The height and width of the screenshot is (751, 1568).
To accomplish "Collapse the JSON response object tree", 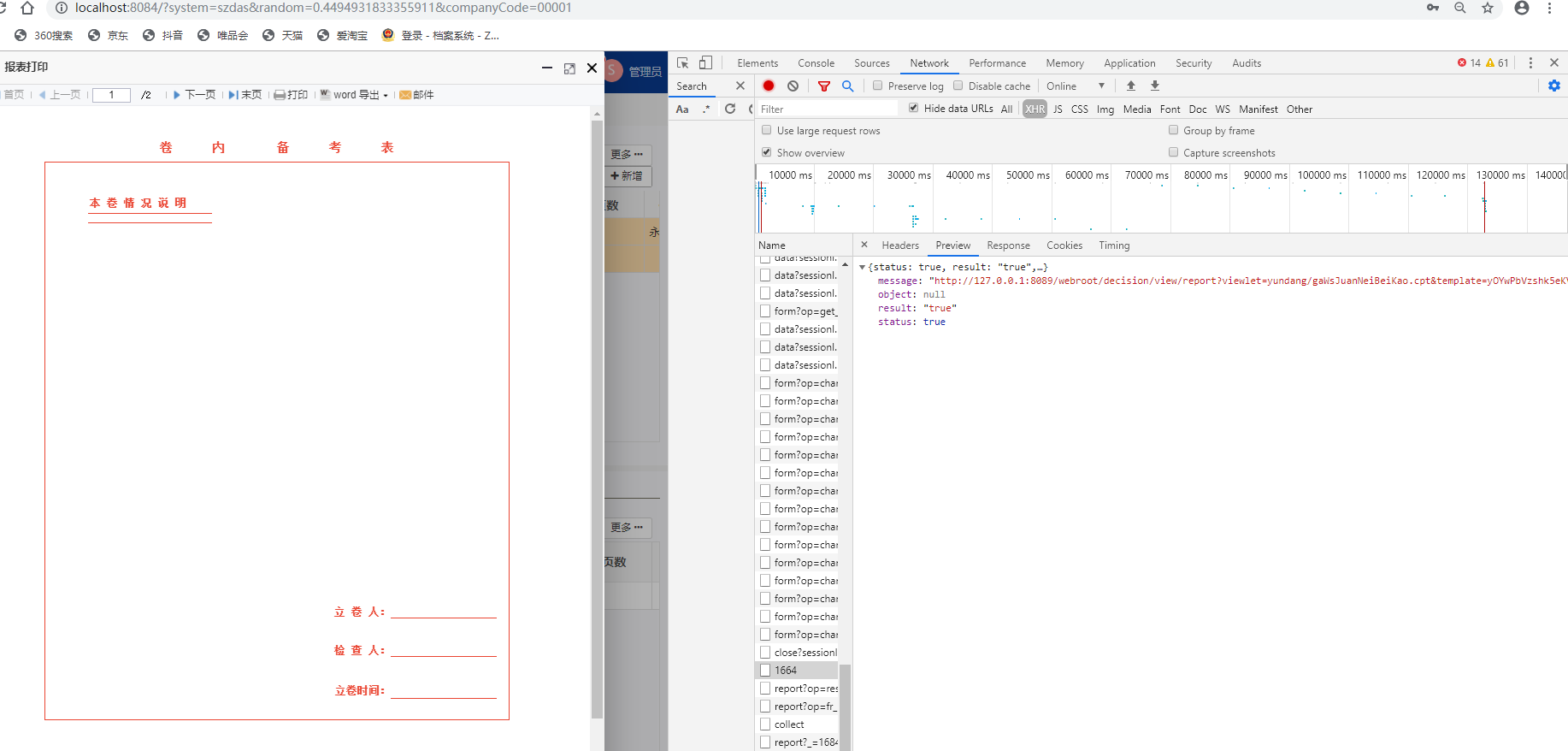I will (862, 268).
